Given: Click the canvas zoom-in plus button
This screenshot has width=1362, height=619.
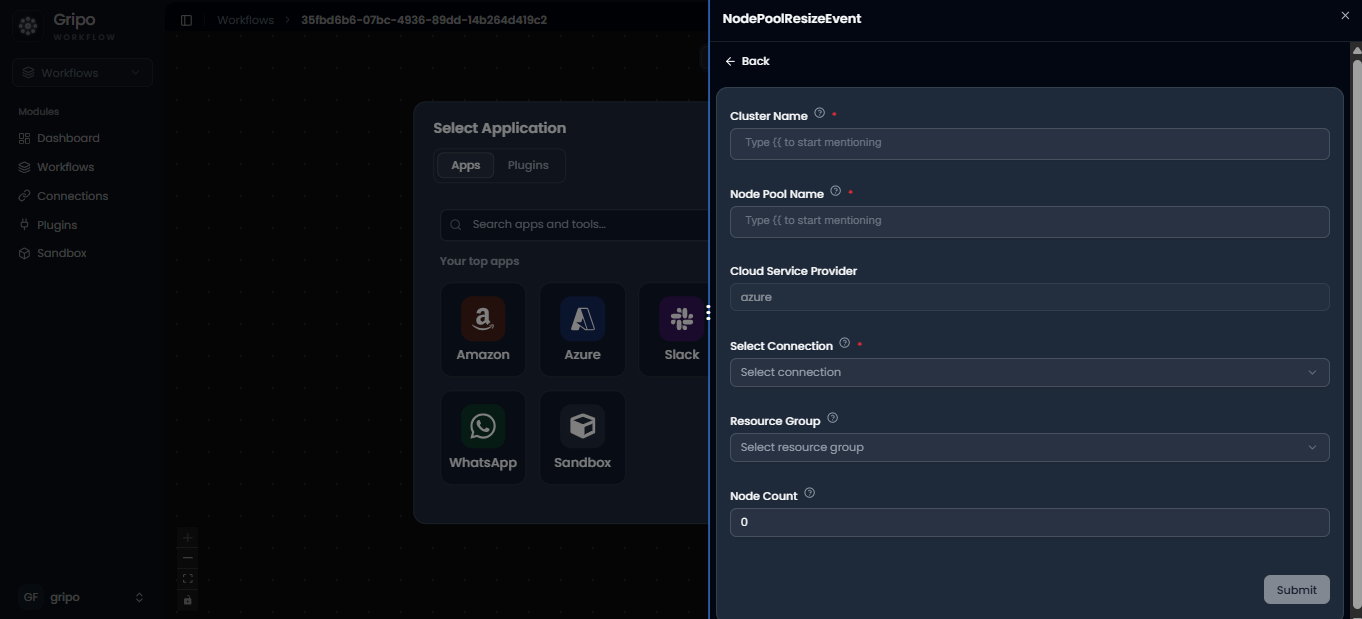Looking at the screenshot, I should 188,538.
